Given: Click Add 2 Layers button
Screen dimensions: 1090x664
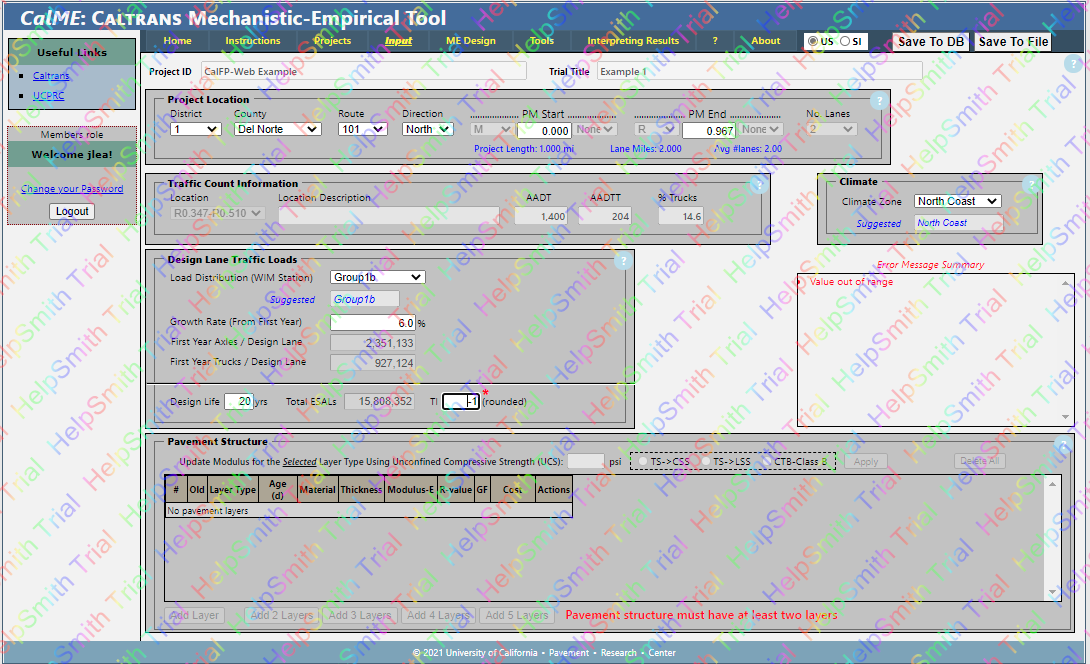Looking at the screenshot, I should [x=282, y=615].
